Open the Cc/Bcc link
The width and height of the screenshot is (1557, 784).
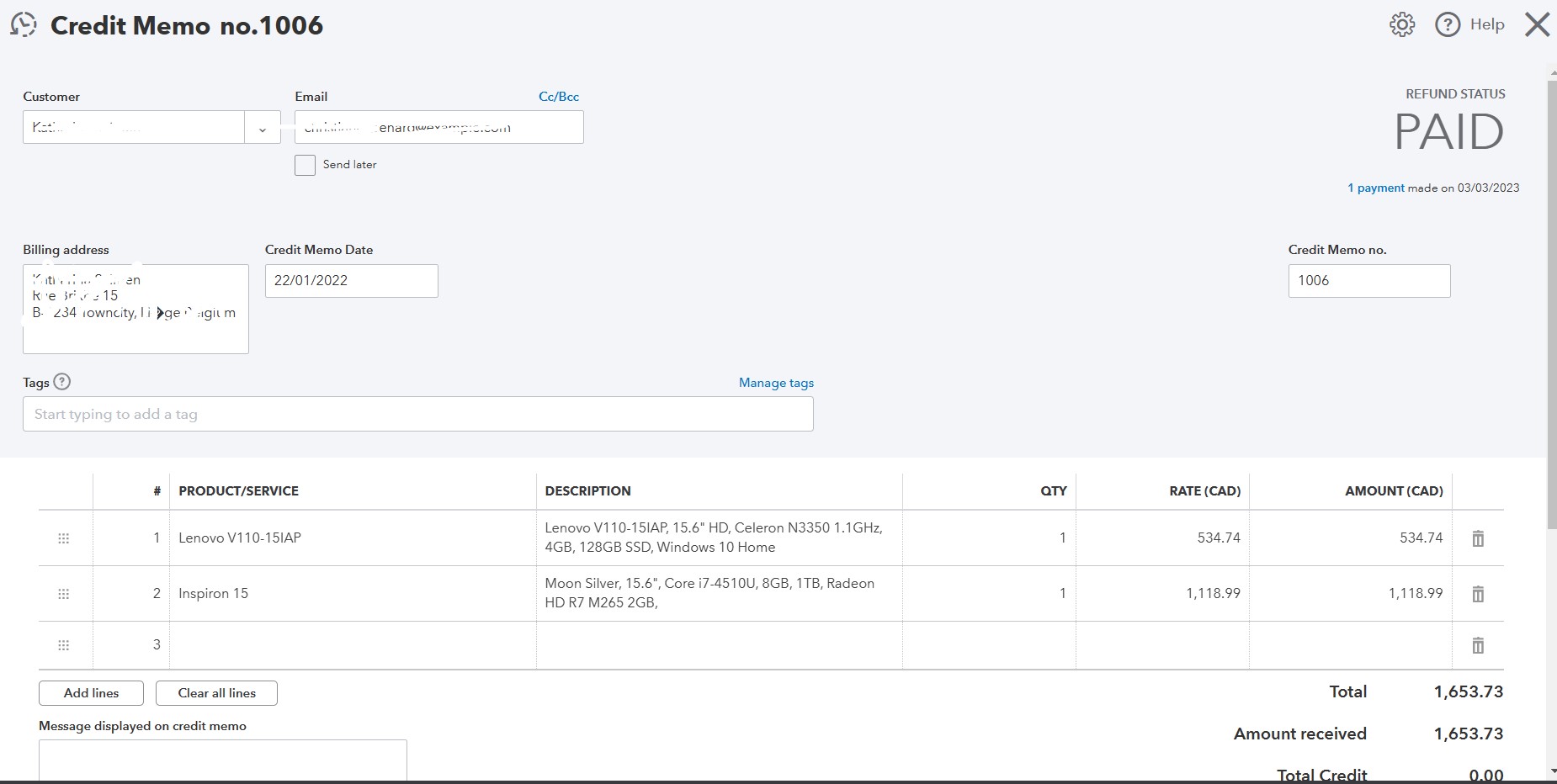pyautogui.click(x=559, y=97)
